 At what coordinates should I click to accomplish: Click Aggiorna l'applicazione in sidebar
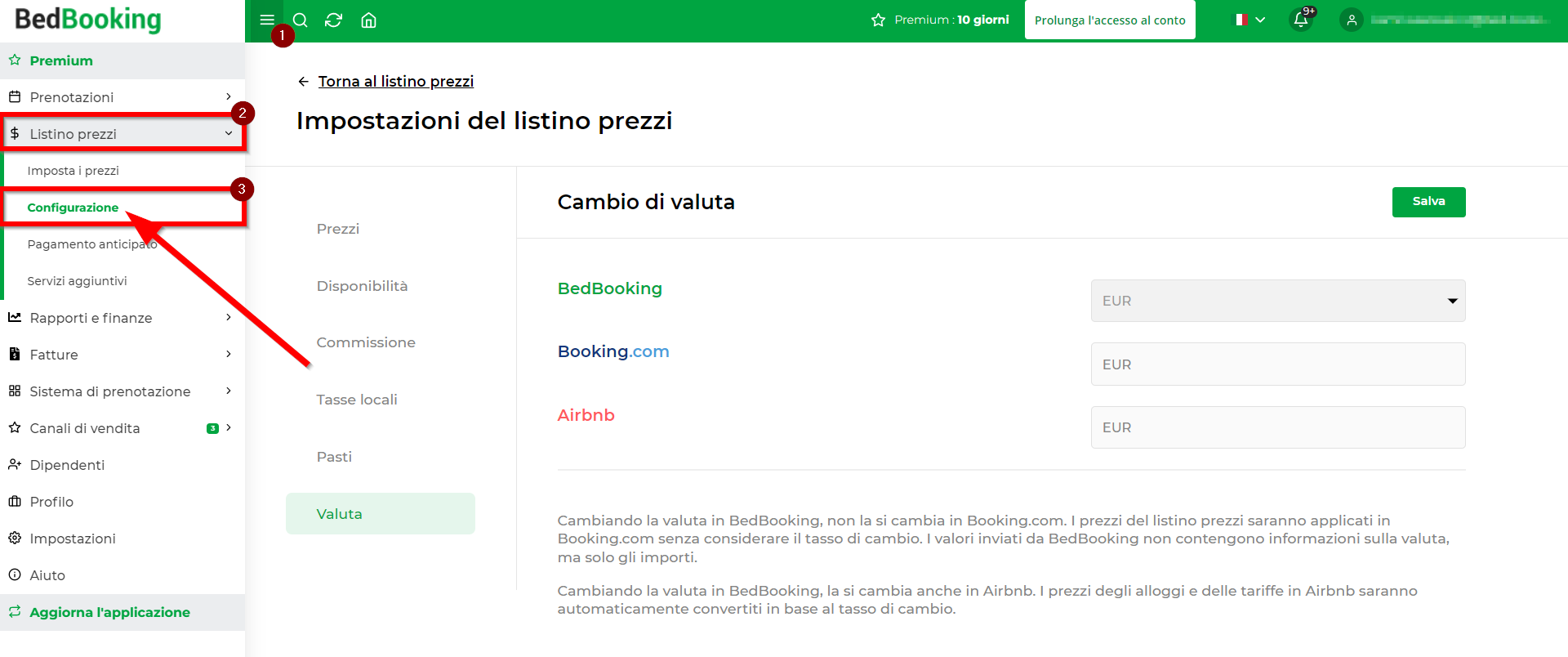pyautogui.click(x=122, y=612)
